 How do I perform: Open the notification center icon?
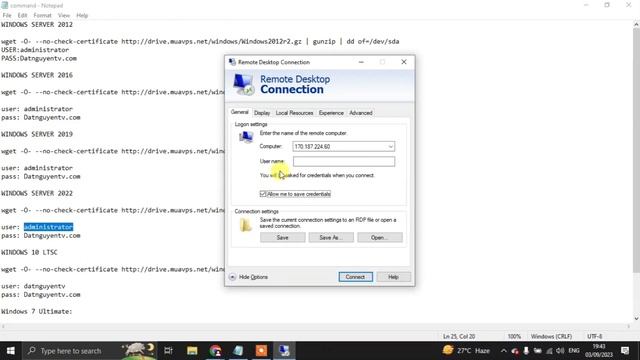pyautogui.click(x=625, y=351)
